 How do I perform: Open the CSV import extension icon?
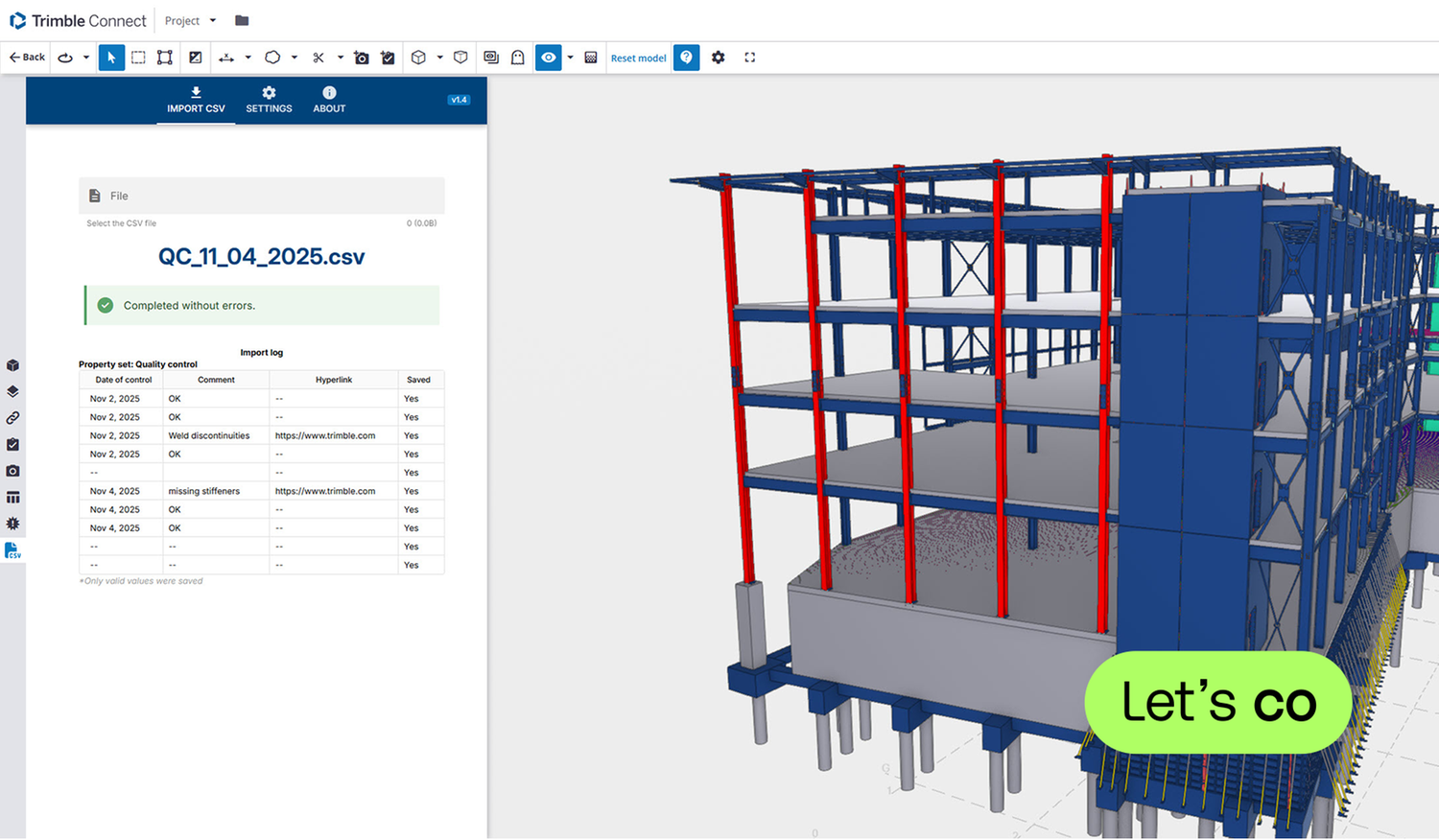point(12,550)
